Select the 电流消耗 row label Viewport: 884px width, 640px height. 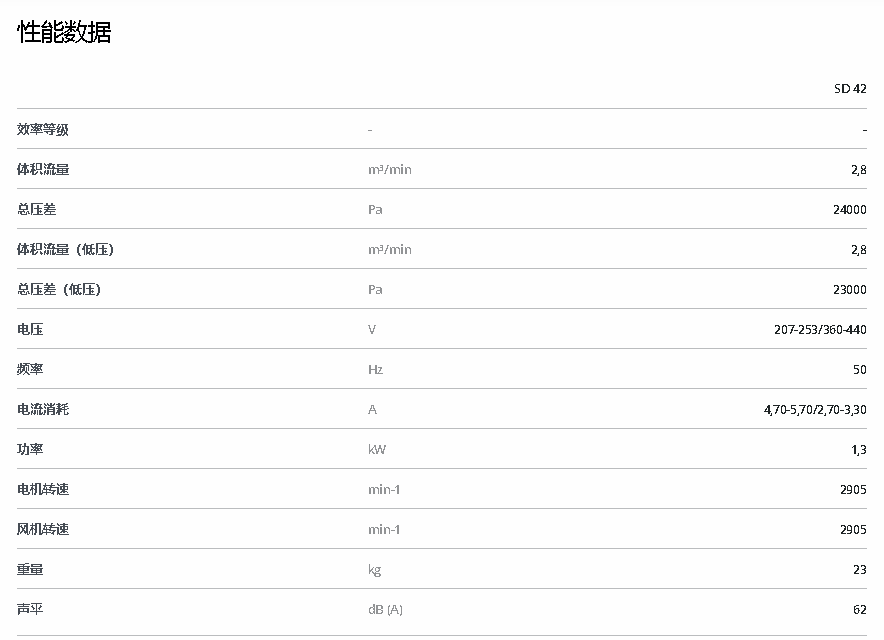43,409
